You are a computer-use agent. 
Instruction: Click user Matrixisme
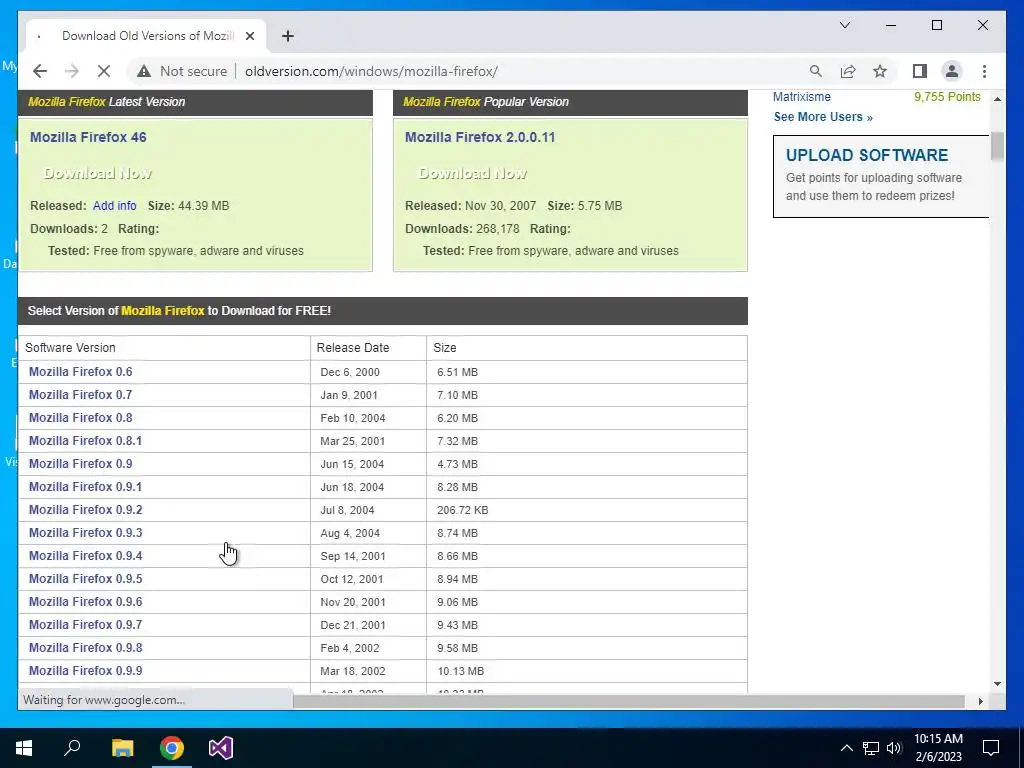click(802, 97)
